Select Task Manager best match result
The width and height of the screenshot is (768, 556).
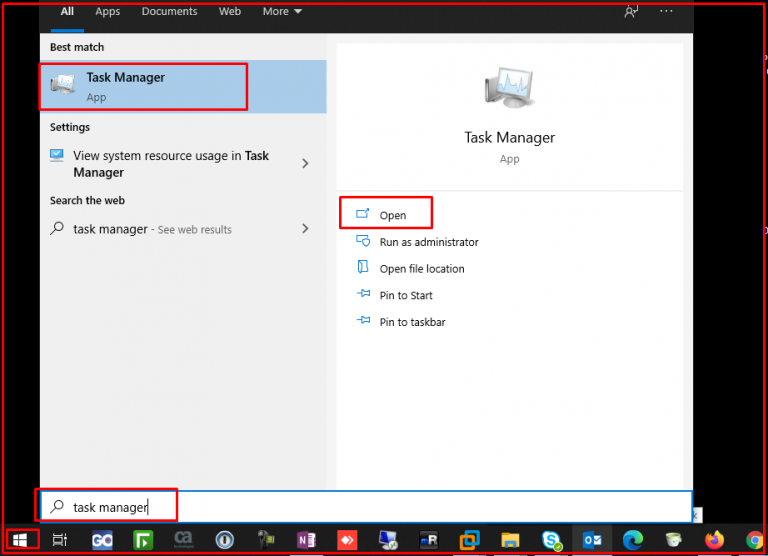coord(183,87)
